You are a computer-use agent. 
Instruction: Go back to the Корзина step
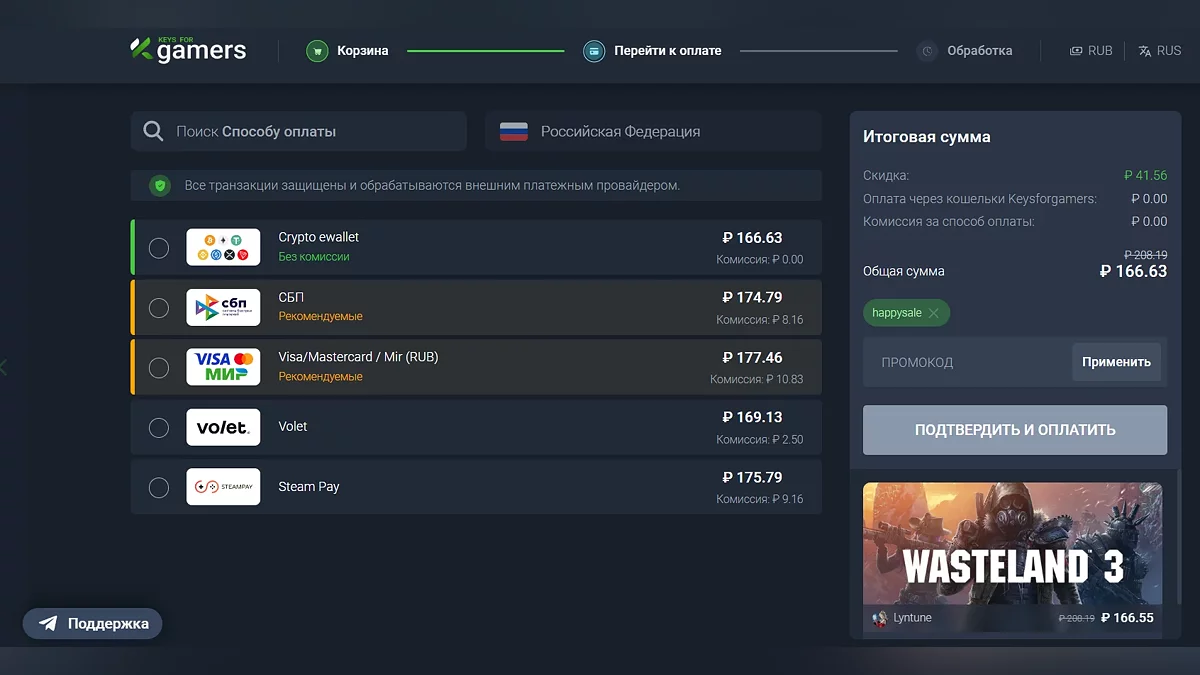tap(347, 50)
